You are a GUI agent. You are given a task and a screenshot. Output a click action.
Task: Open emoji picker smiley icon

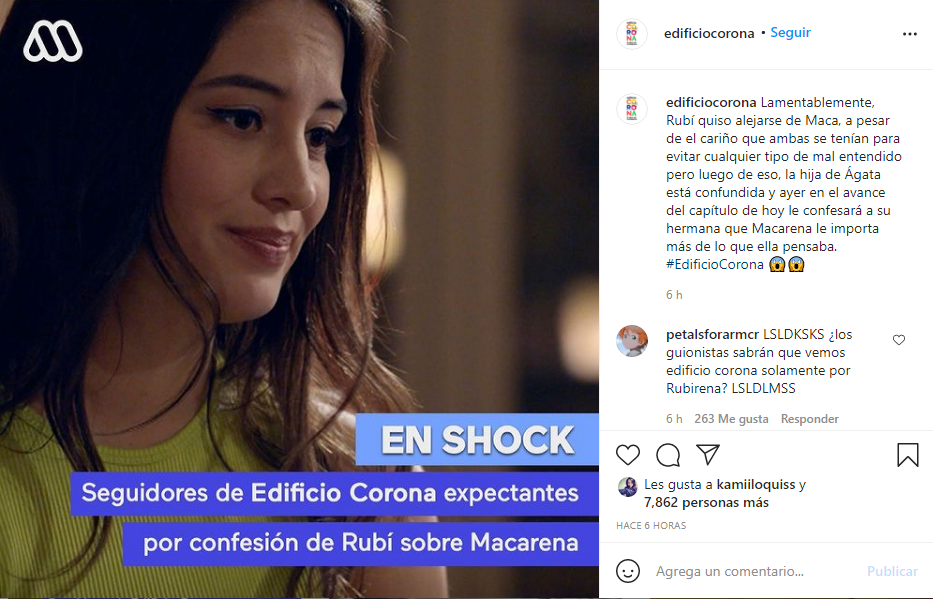(x=628, y=571)
